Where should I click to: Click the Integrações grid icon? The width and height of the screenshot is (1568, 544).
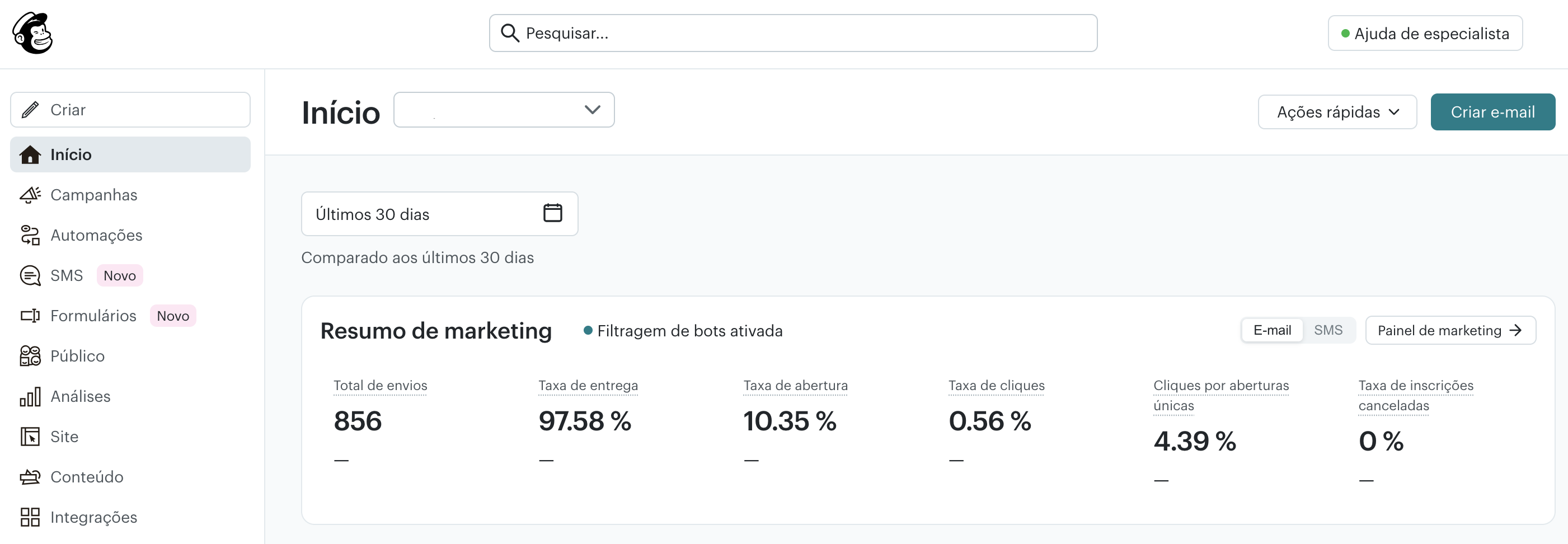(30, 517)
